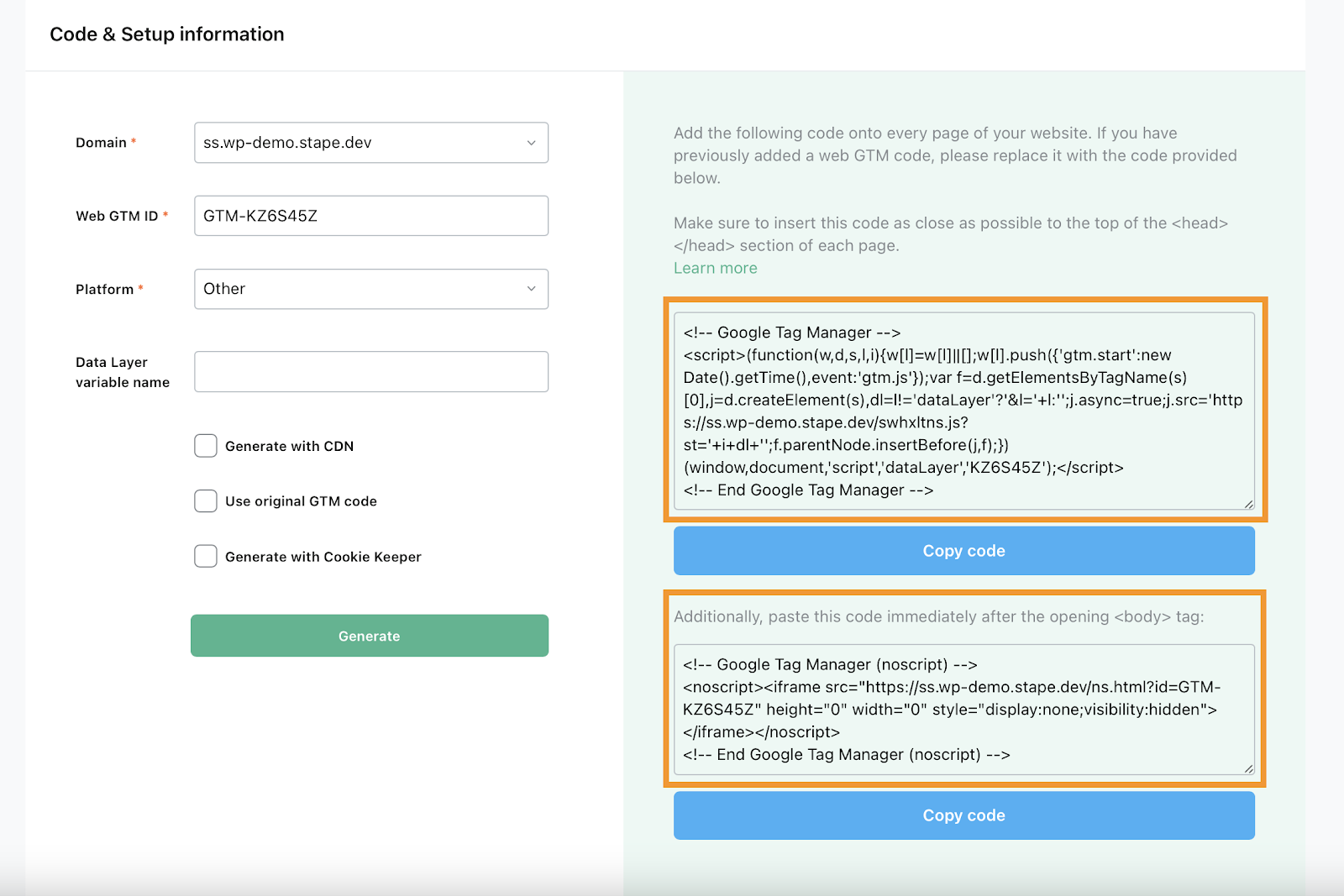Enable Use original GTM code

point(205,500)
